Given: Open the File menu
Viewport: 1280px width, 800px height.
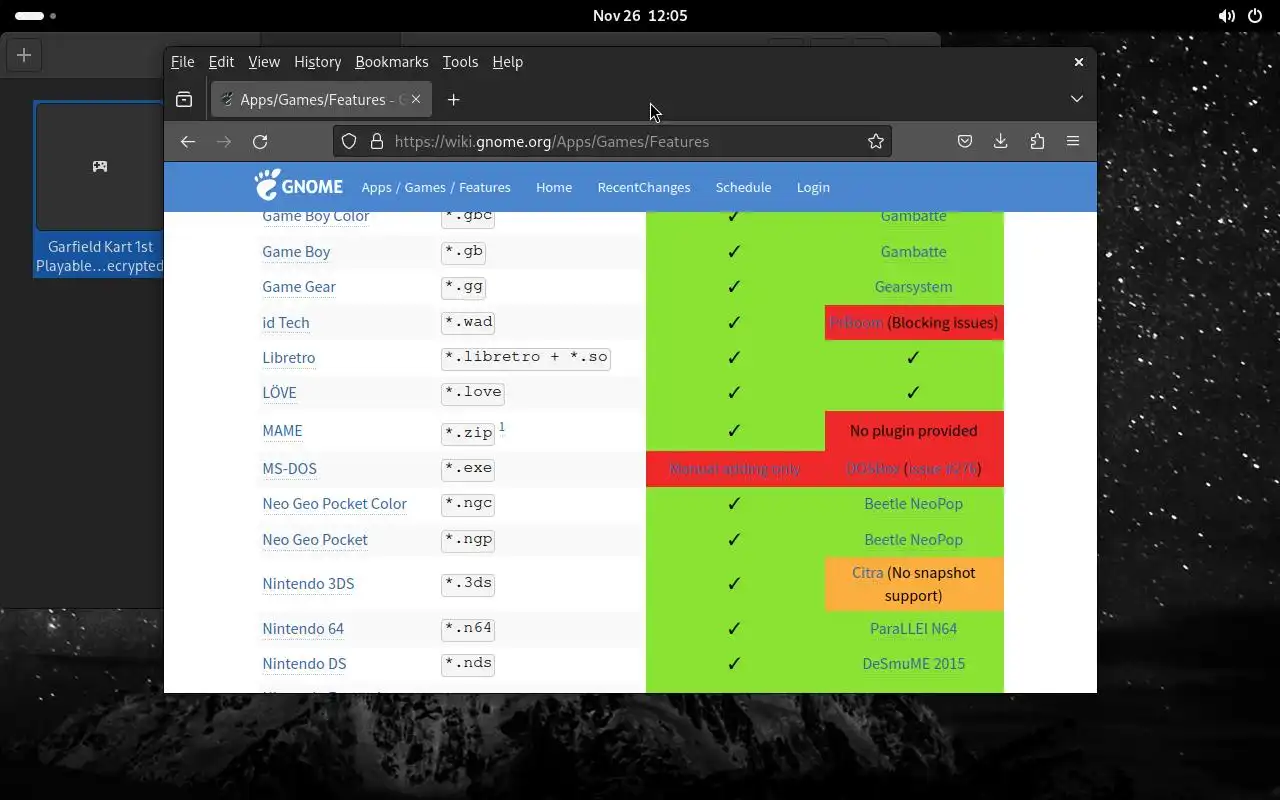Looking at the screenshot, I should point(183,62).
